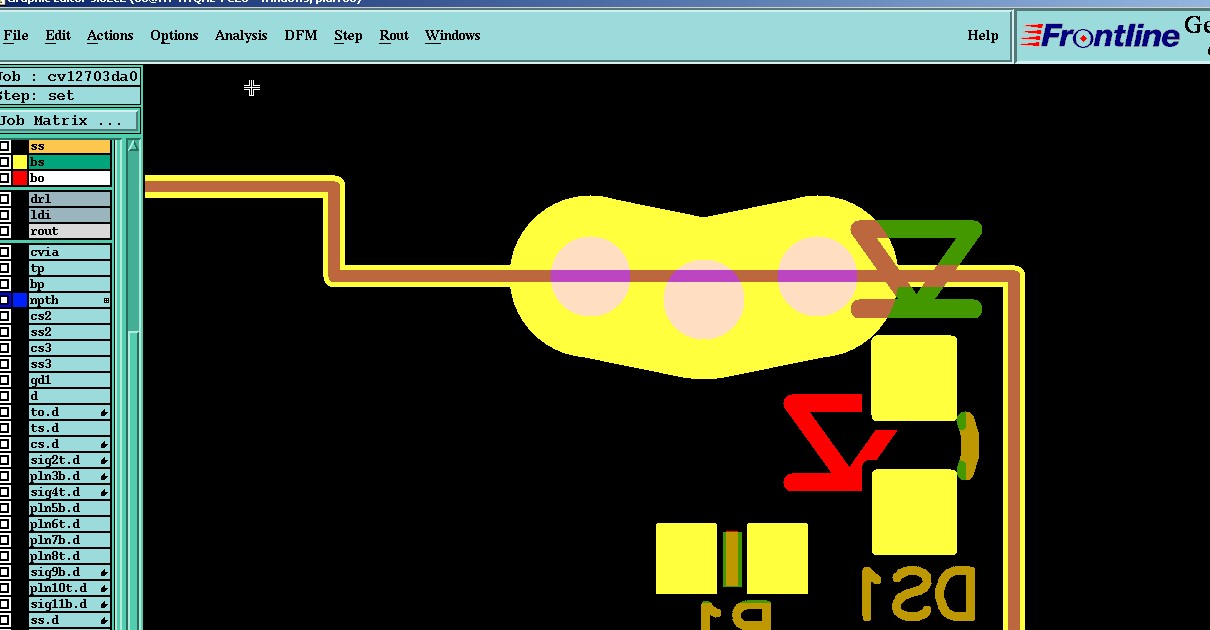Click the marker icon on sig2t.d row
This screenshot has height=630, width=1210.
105,461
